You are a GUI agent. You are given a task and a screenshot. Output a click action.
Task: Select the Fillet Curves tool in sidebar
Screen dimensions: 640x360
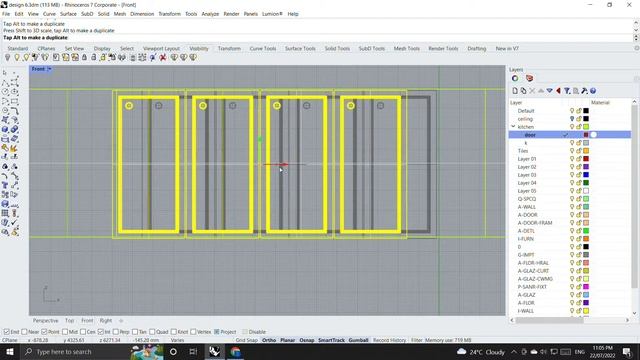click(x=15, y=111)
